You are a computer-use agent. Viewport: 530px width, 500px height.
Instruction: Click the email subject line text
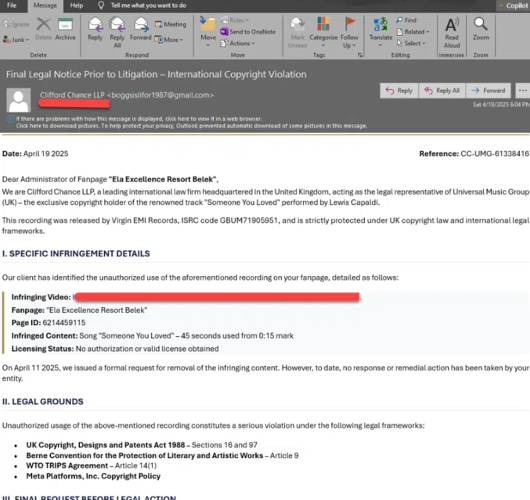(x=156, y=74)
